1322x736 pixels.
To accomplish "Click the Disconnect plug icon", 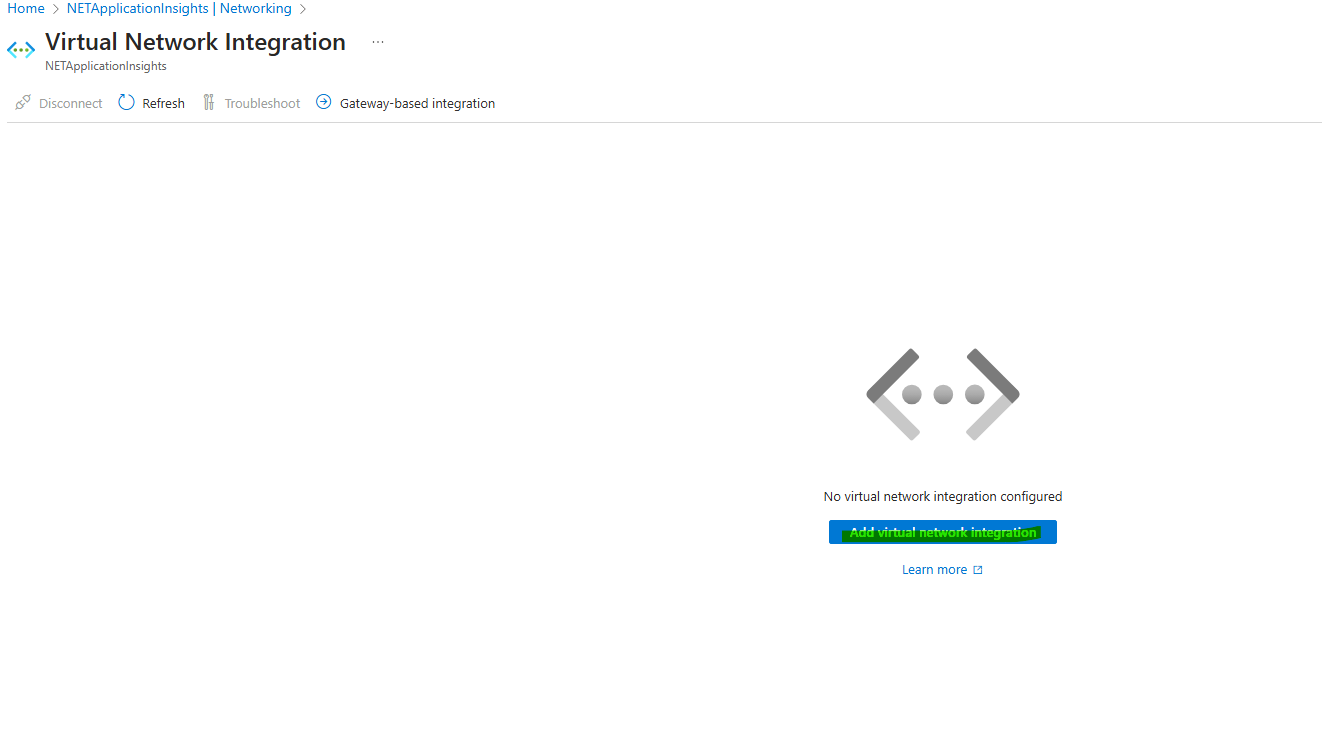I will point(23,103).
